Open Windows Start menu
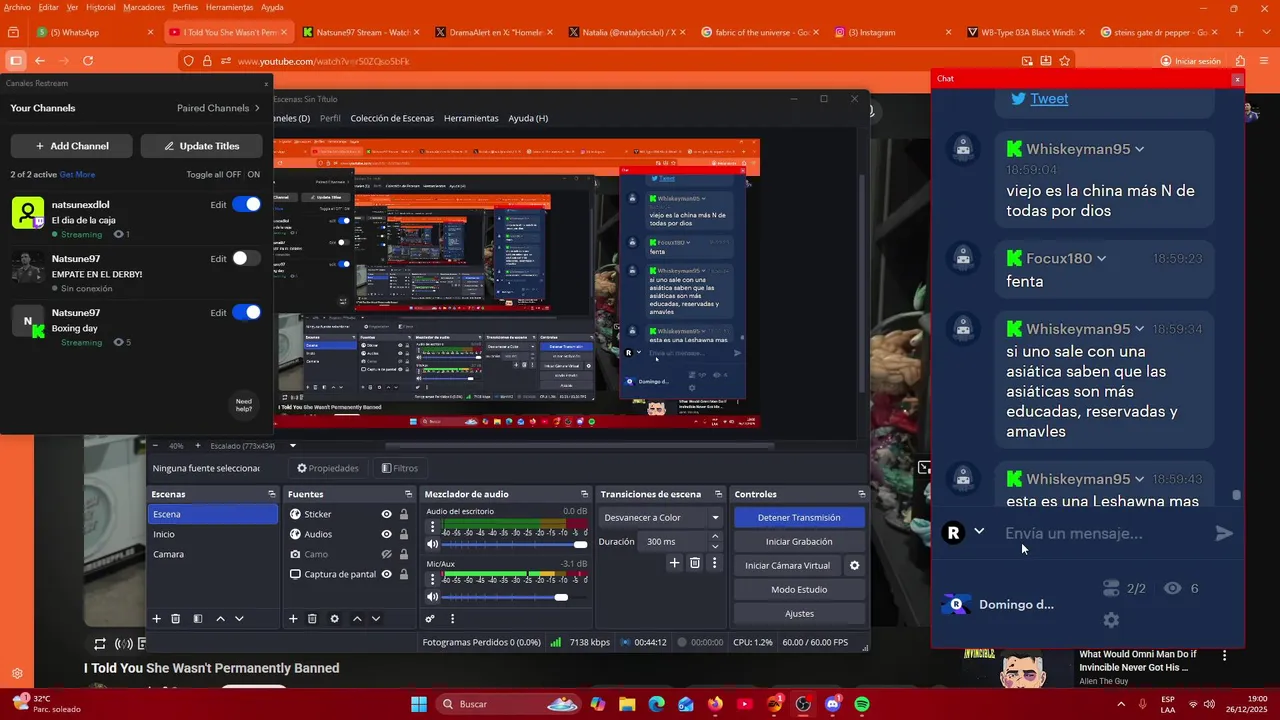The height and width of the screenshot is (720, 1280). click(419, 704)
